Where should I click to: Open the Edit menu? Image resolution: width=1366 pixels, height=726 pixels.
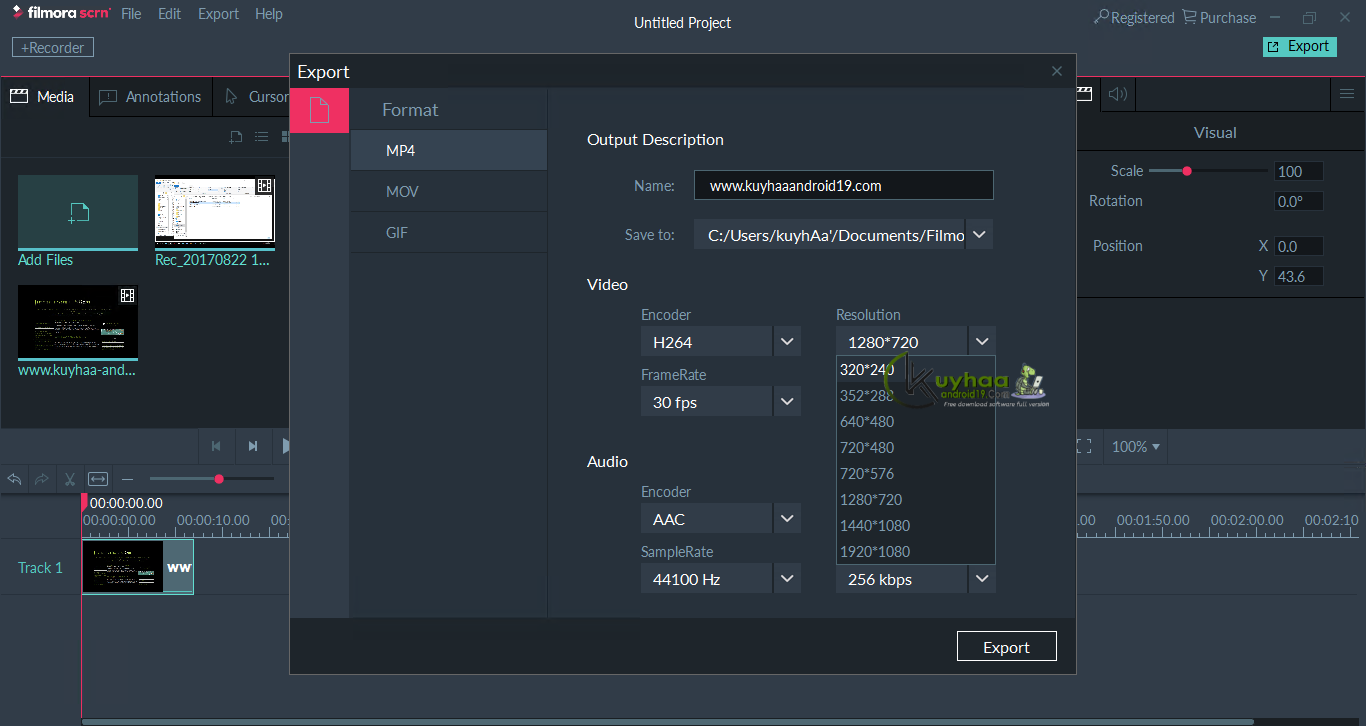(170, 14)
